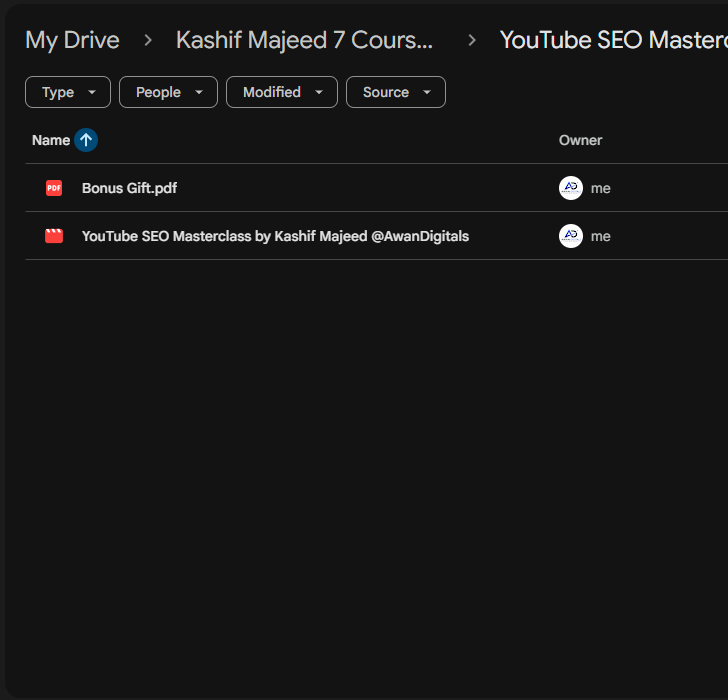Open the Type filter dropdown
This screenshot has height=700, width=728.
coord(68,92)
